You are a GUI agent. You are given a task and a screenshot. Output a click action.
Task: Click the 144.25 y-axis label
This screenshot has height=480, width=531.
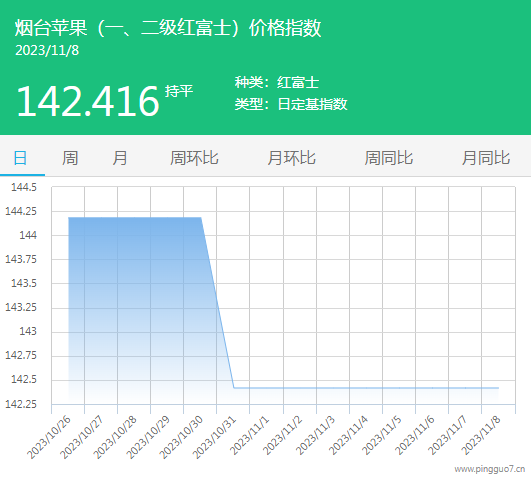[21, 211]
